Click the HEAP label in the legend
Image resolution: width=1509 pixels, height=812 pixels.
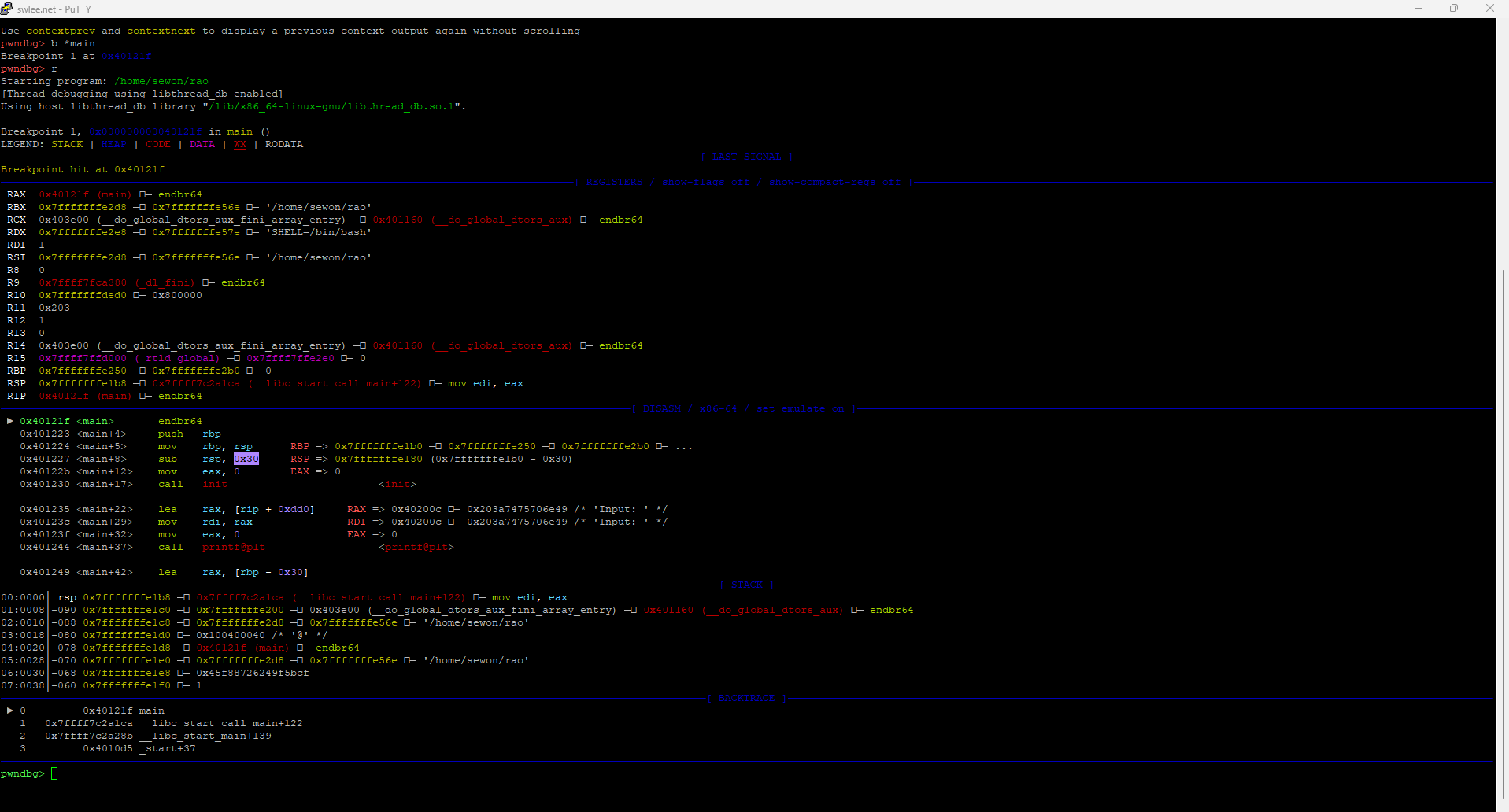(x=113, y=144)
